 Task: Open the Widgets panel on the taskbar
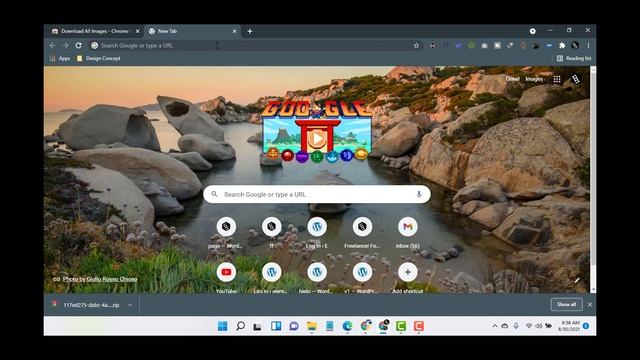tap(276, 326)
